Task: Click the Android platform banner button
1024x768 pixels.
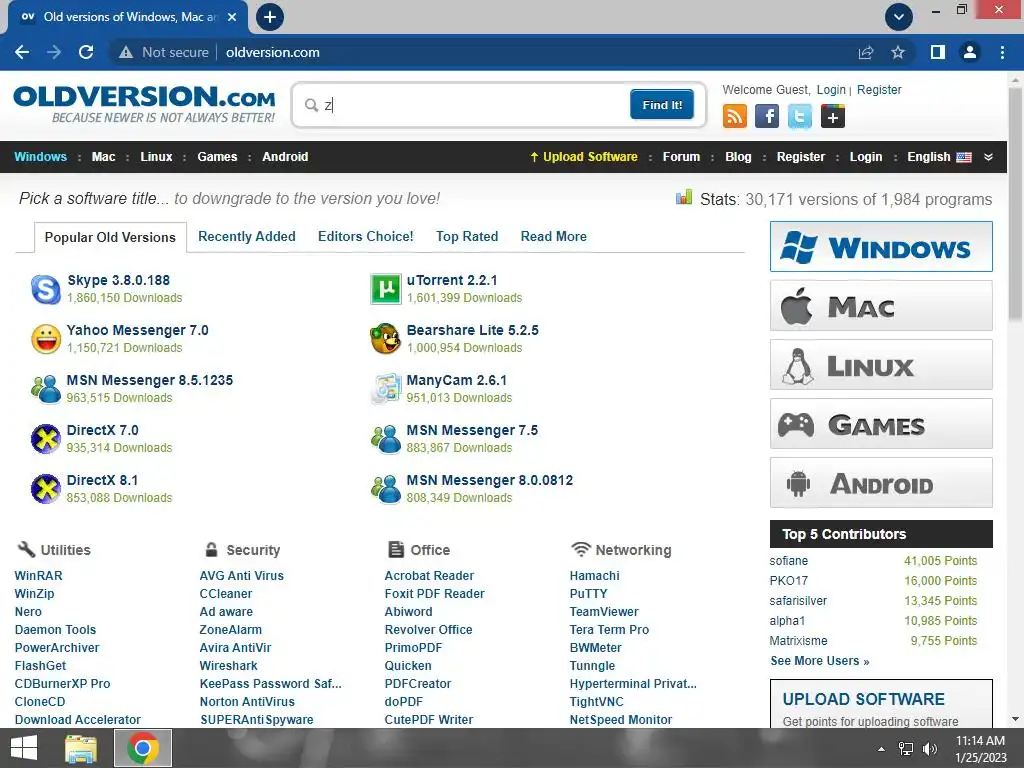Action: pos(881,483)
